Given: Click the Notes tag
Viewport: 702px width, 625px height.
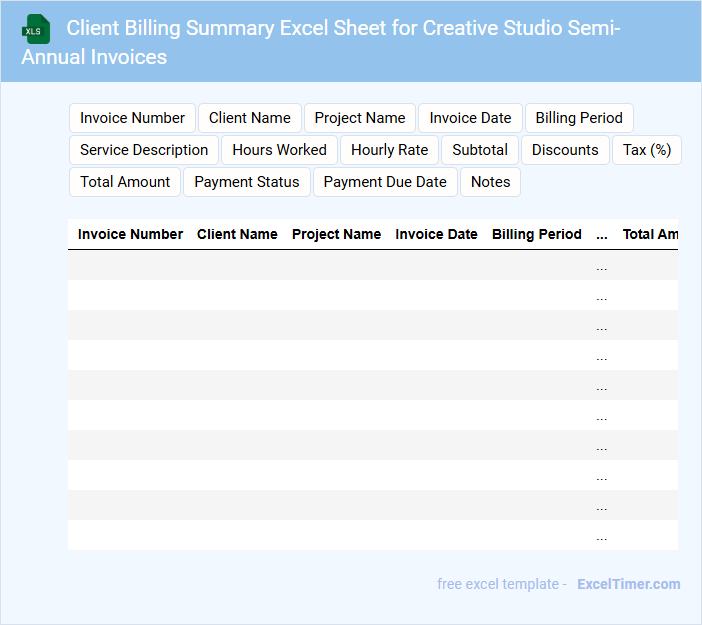Looking at the screenshot, I should [490, 182].
